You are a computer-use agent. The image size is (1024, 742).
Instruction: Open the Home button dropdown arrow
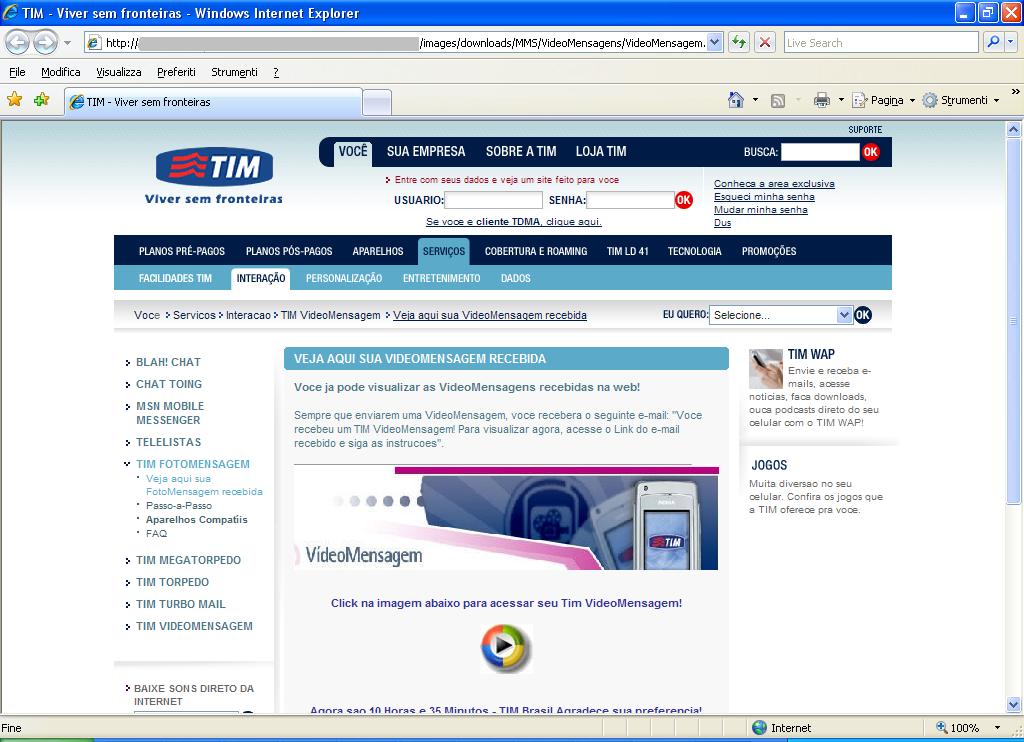point(756,100)
